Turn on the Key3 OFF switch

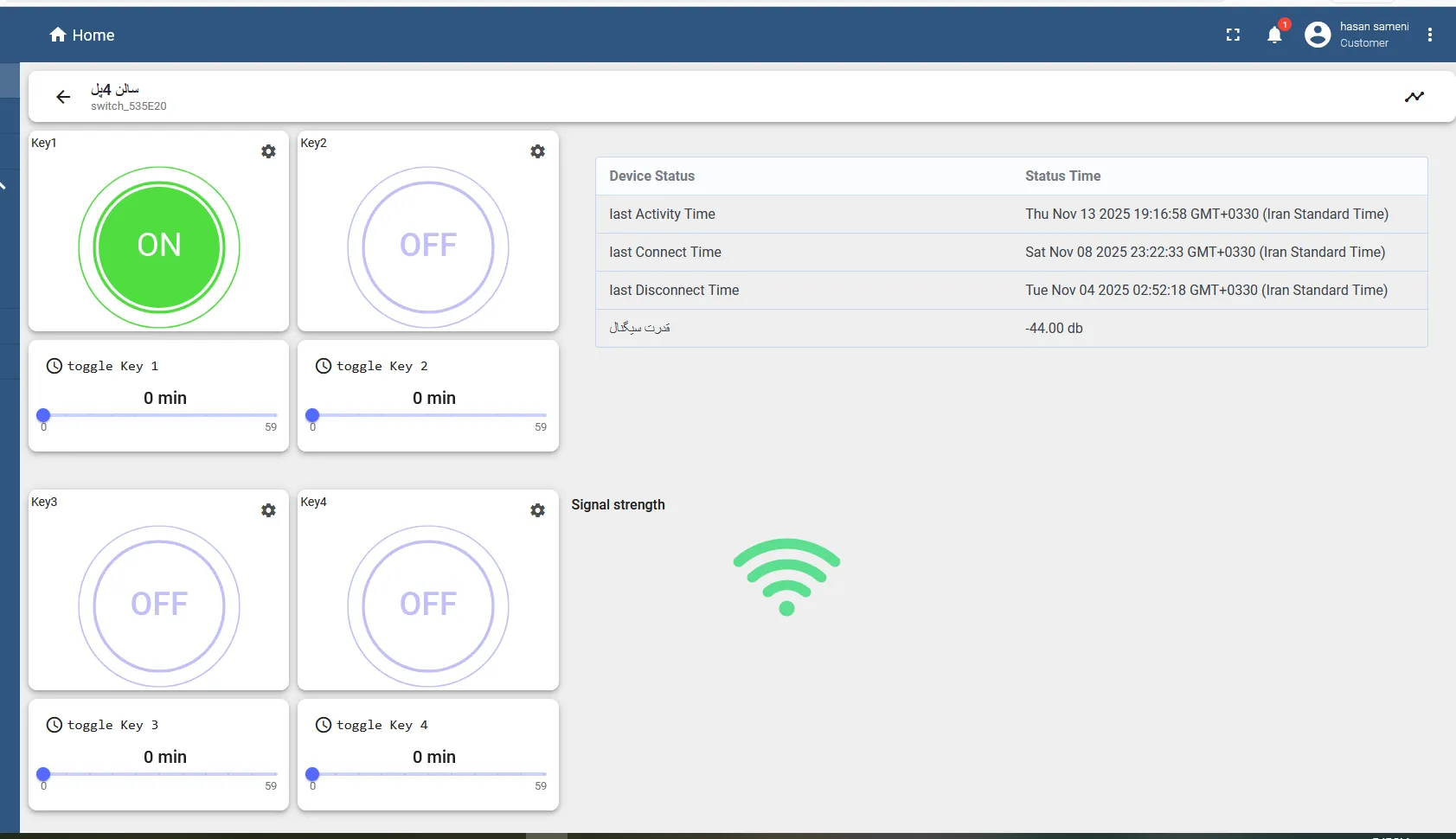pyautogui.click(x=159, y=605)
